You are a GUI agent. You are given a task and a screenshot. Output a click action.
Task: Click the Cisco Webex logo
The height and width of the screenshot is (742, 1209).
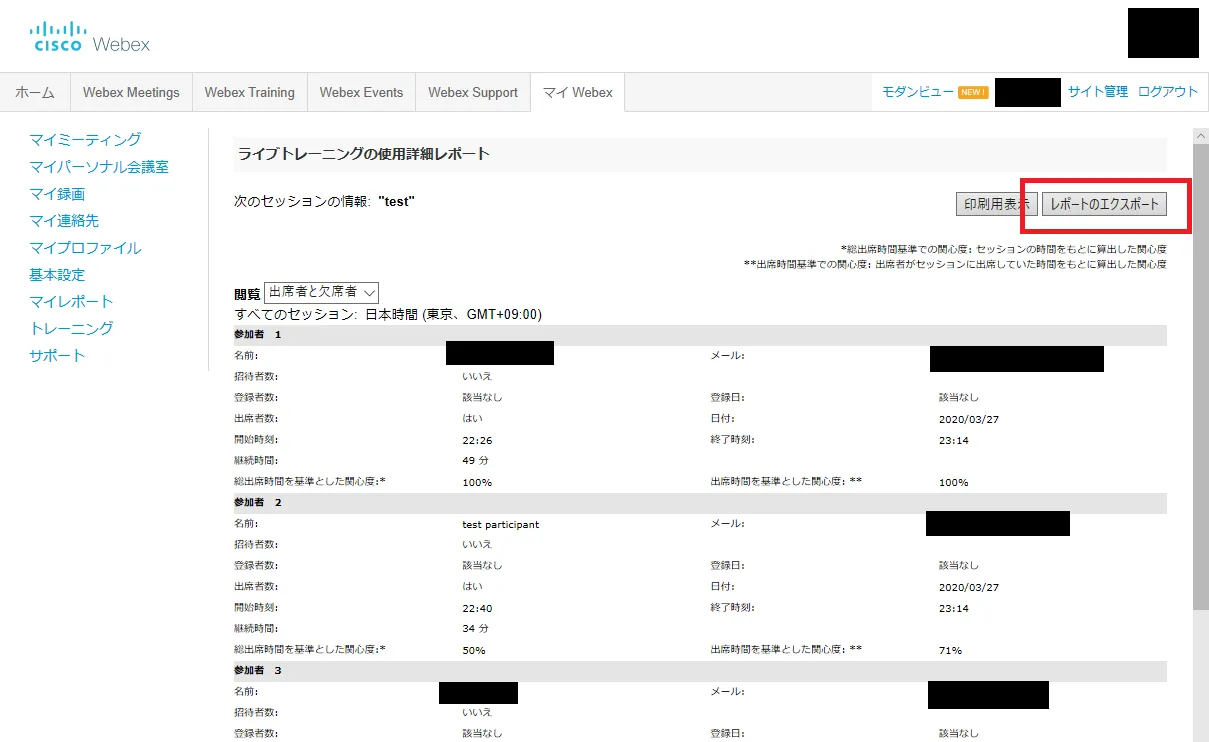click(x=91, y=37)
